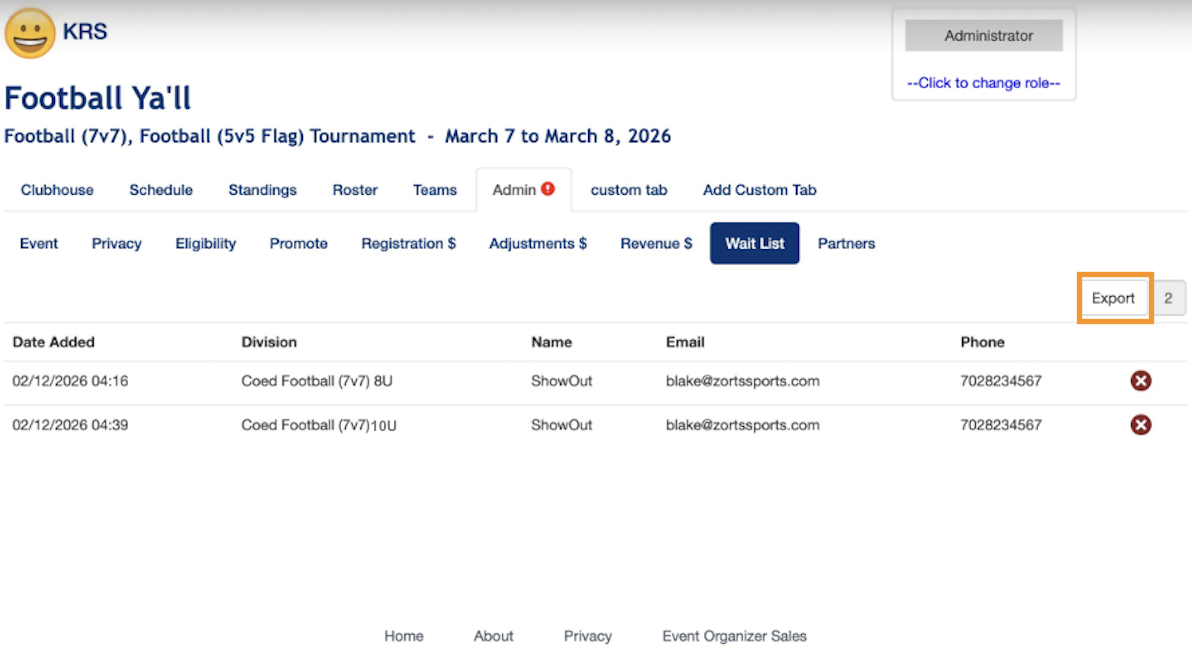Select Add Custom Tab
Viewport: 1192px width, 668px height.
(x=759, y=190)
